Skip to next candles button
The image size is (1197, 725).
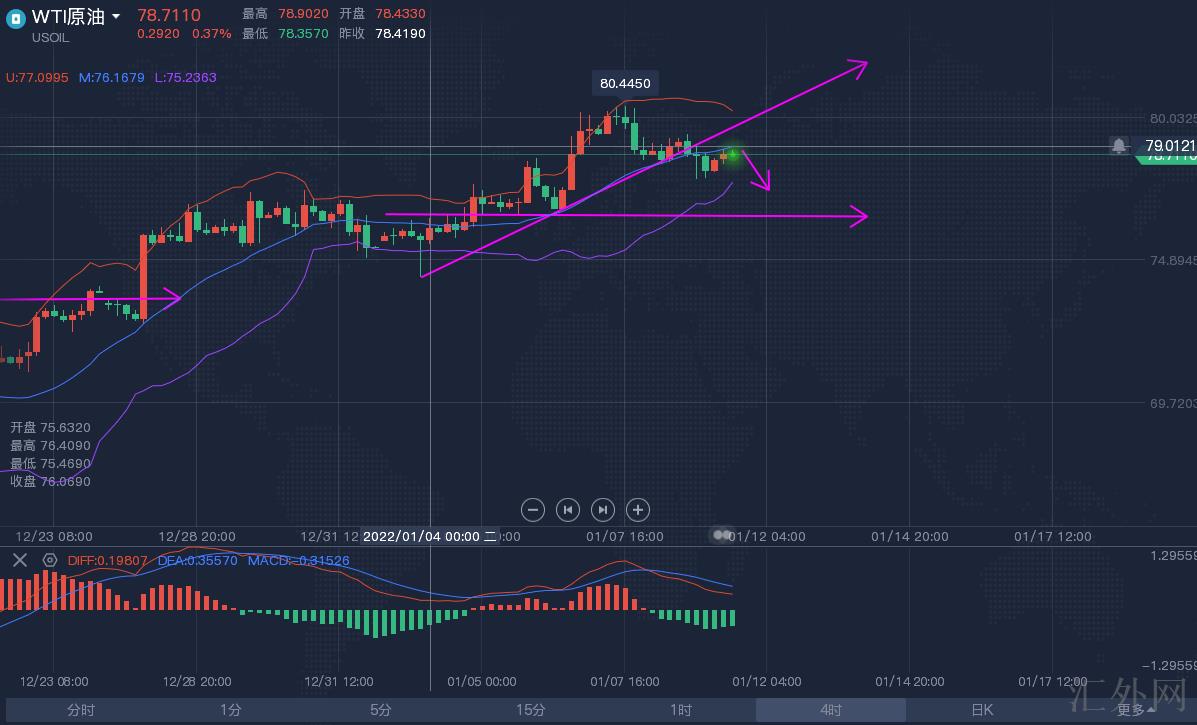tap(603, 510)
